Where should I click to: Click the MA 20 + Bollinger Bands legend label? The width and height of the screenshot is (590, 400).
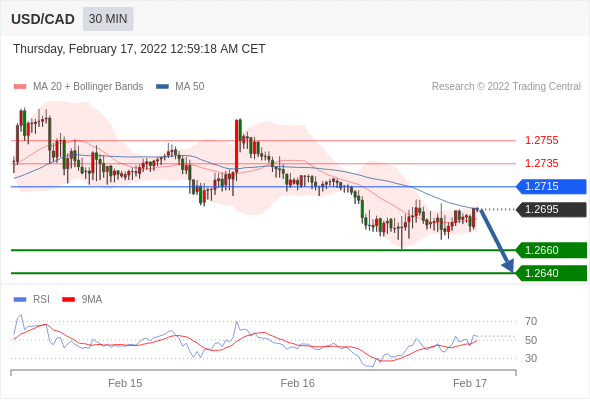tap(88, 87)
